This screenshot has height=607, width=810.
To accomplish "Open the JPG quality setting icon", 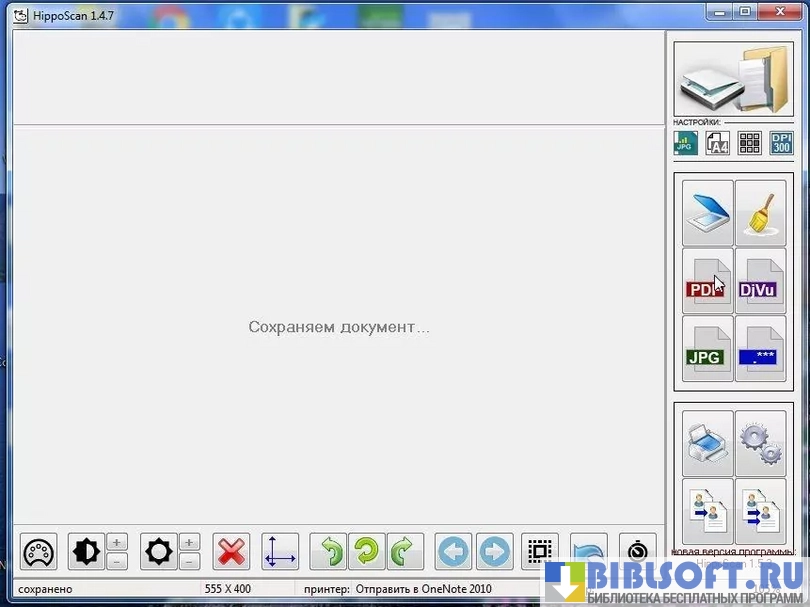I will (x=685, y=143).
